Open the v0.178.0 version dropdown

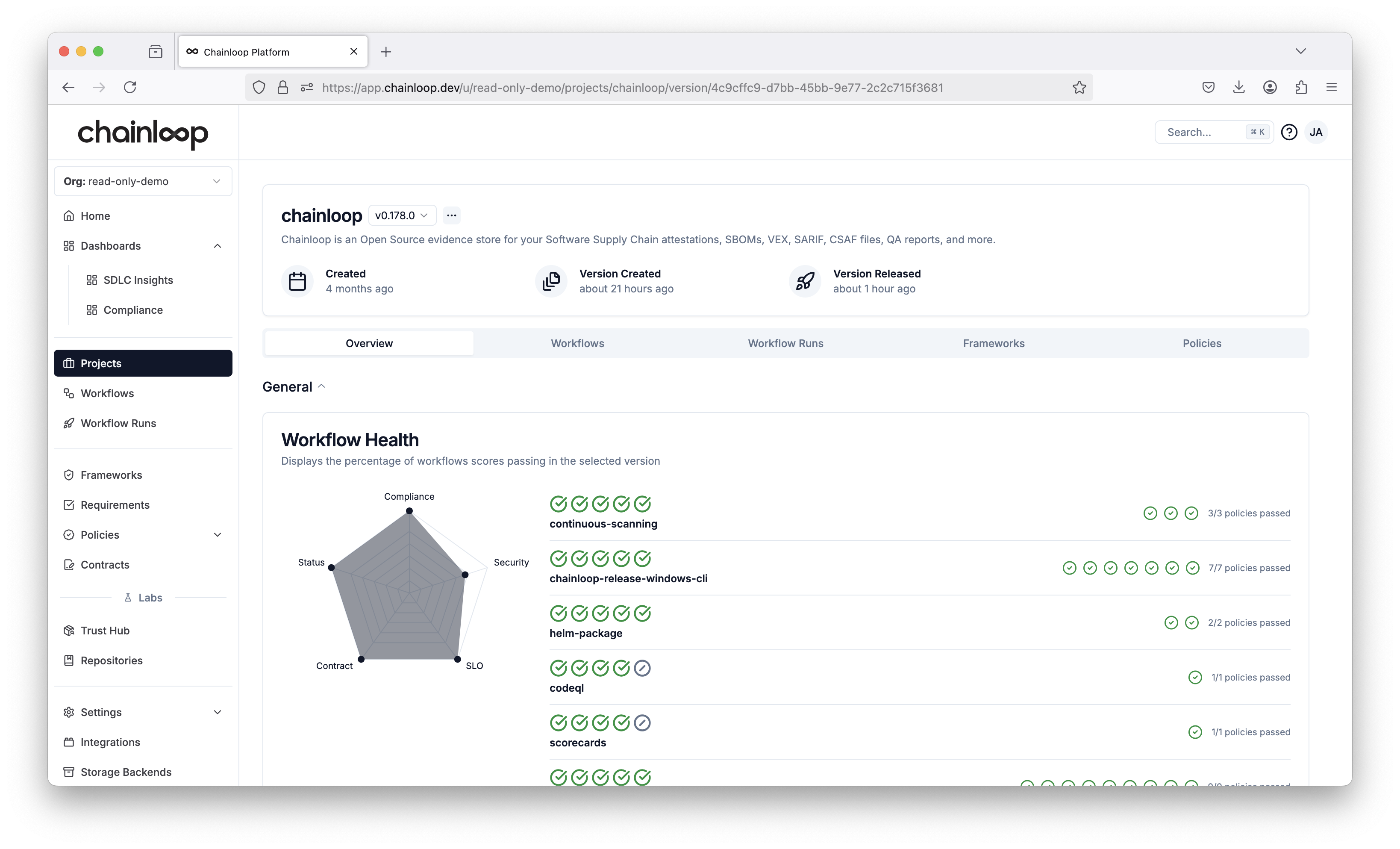(x=402, y=215)
